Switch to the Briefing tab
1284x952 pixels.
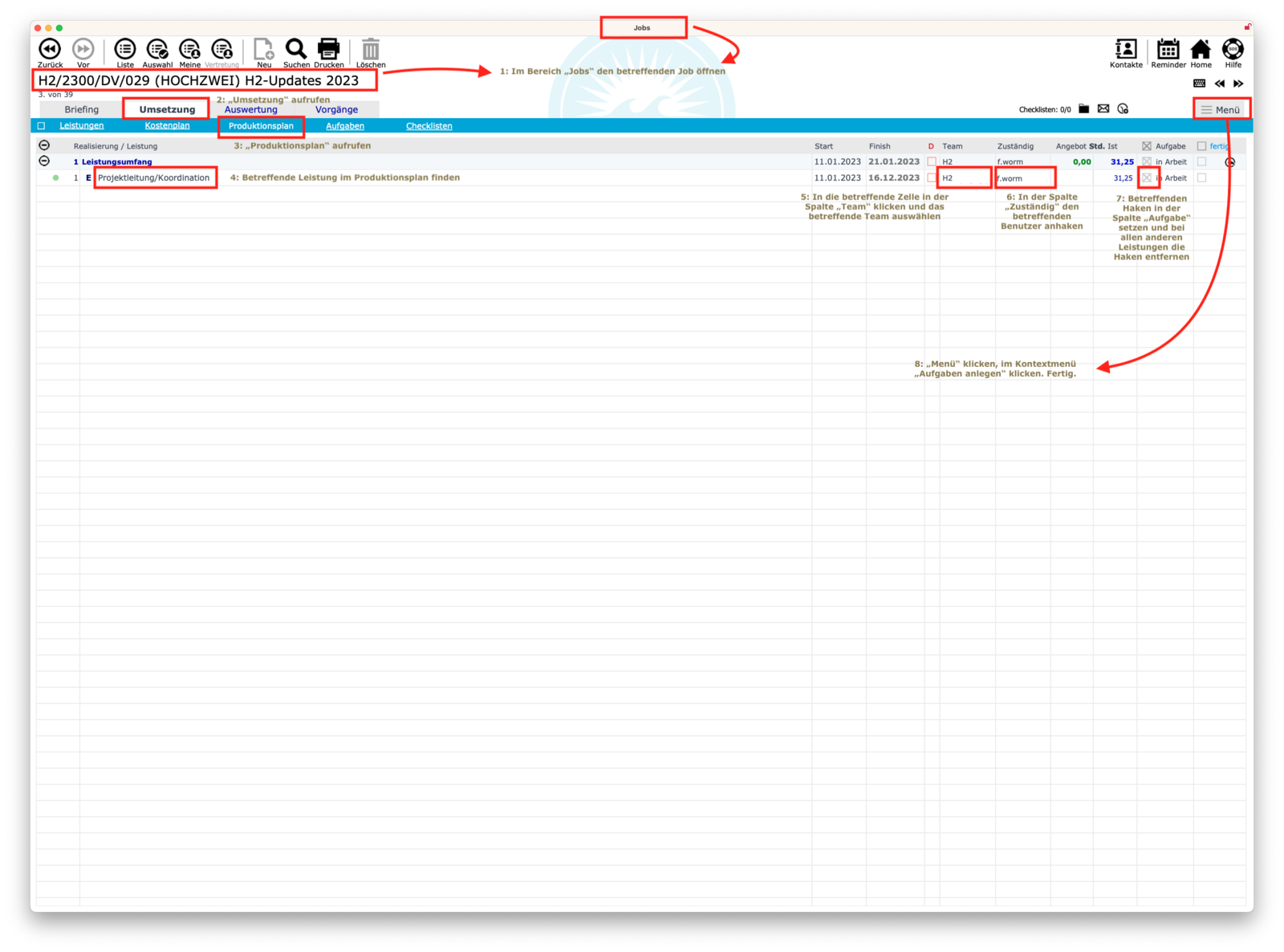coord(82,110)
